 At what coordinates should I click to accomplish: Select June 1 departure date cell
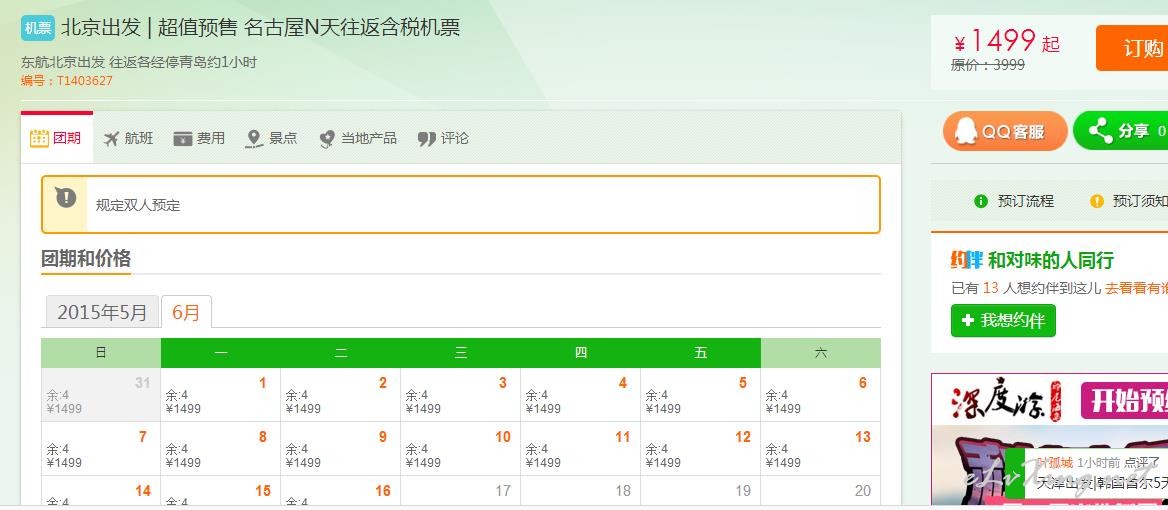(220, 395)
